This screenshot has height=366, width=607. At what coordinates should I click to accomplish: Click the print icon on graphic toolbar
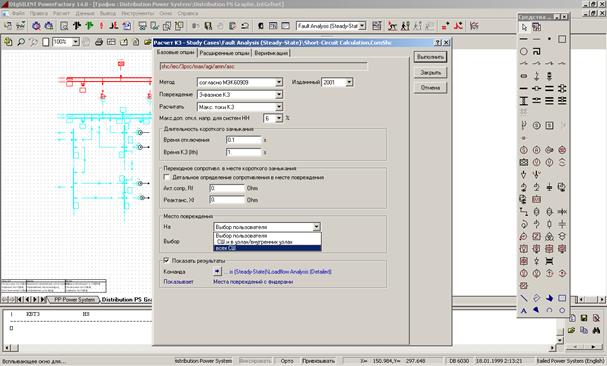click(x=99, y=41)
